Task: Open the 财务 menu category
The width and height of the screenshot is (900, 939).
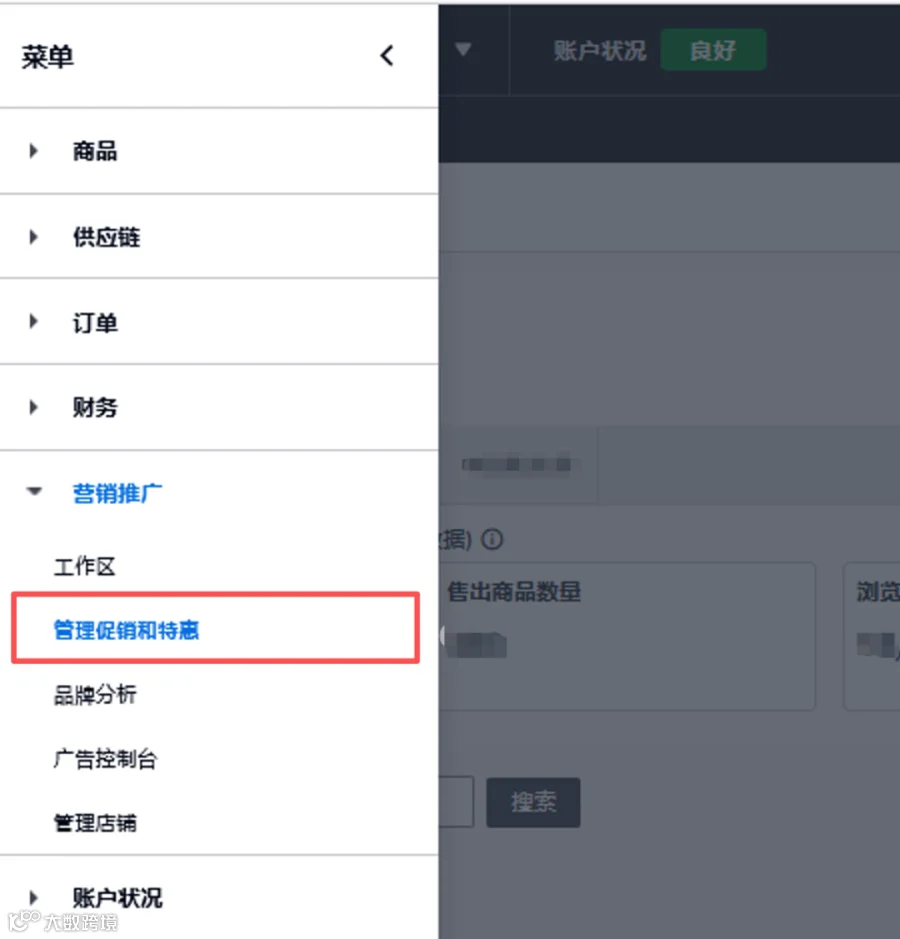Action: [95, 408]
